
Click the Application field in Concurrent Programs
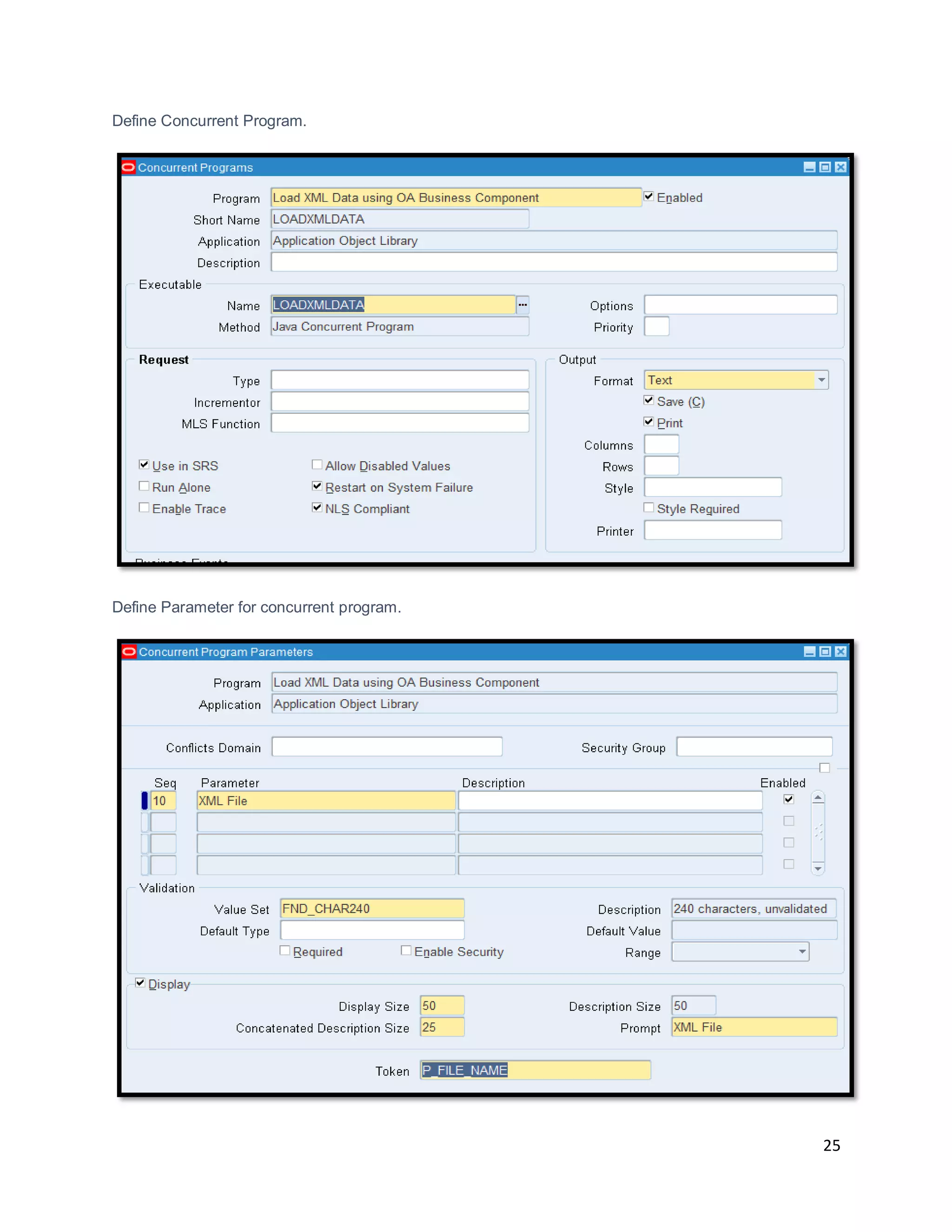pos(554,240)
